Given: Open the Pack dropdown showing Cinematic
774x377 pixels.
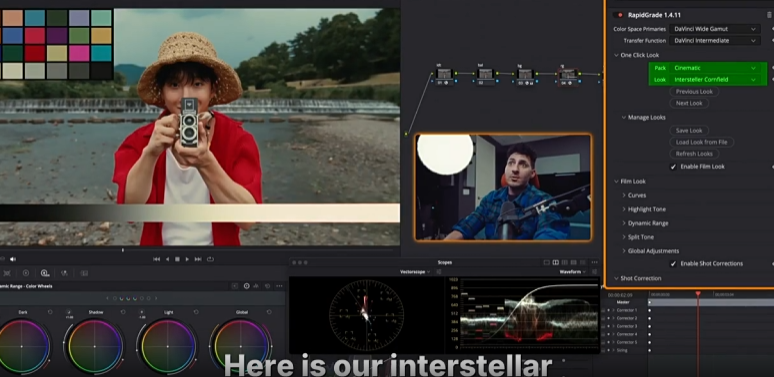Looking at the screenshot, I should [x=715, y=68].
